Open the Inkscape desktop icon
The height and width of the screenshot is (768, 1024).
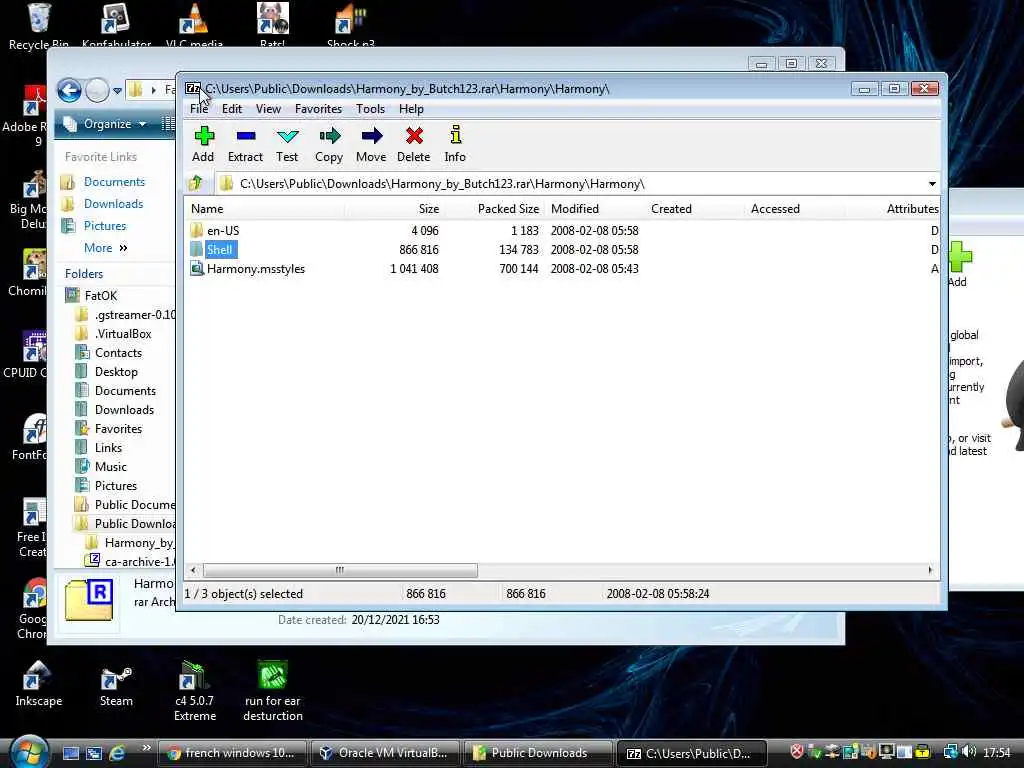tap(39, 684)
